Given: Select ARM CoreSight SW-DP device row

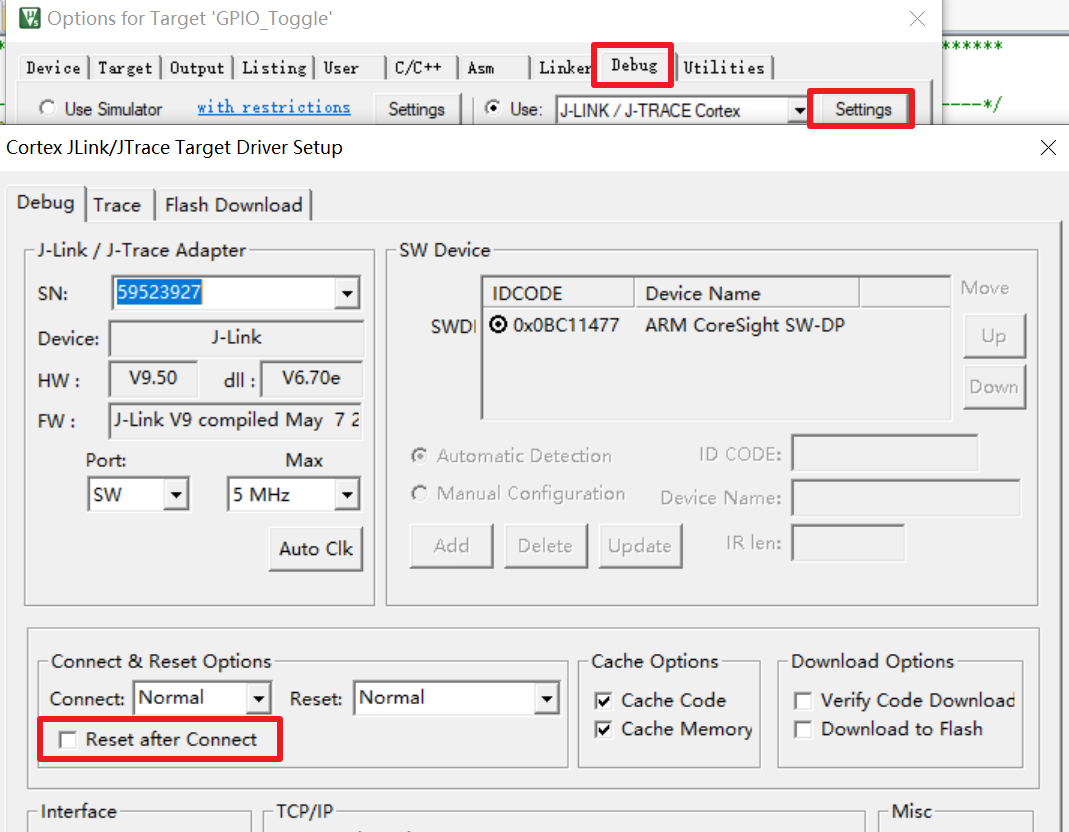Looking at the screenshot, I should pyautogui.click(x=745, y=325).
